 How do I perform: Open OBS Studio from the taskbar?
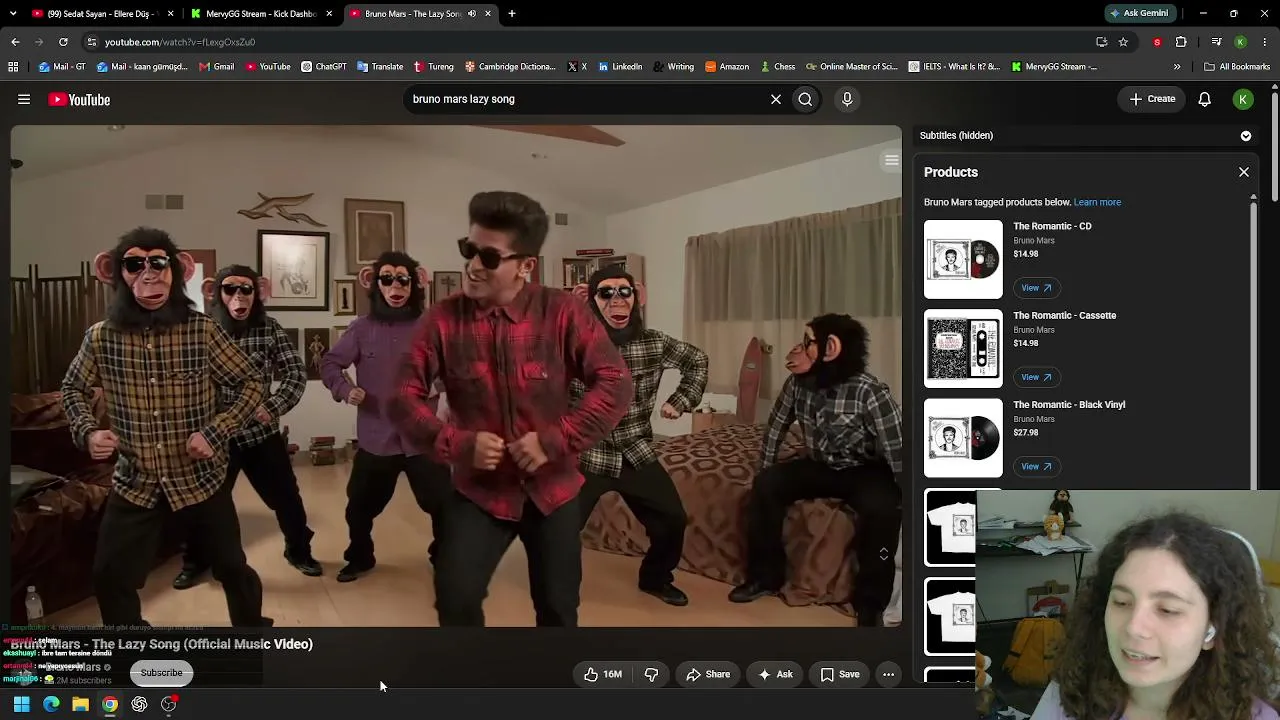[x=169, y=704]
